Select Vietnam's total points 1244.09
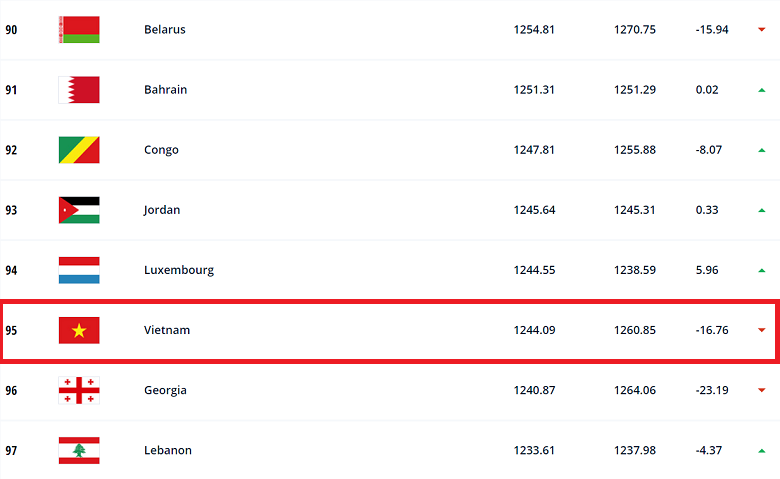This screenshot has height=479, width=780. click(534, 330)
